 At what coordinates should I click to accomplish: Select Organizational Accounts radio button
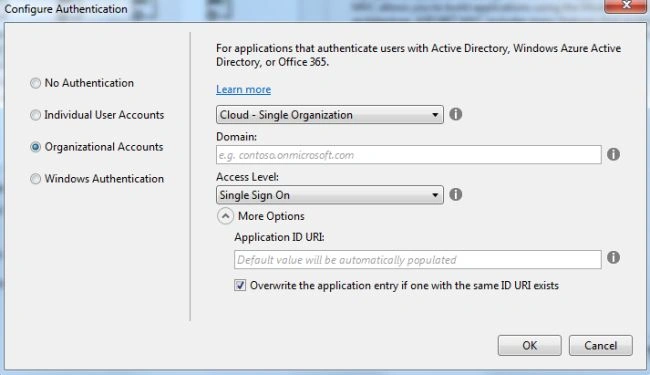[36, 147]
